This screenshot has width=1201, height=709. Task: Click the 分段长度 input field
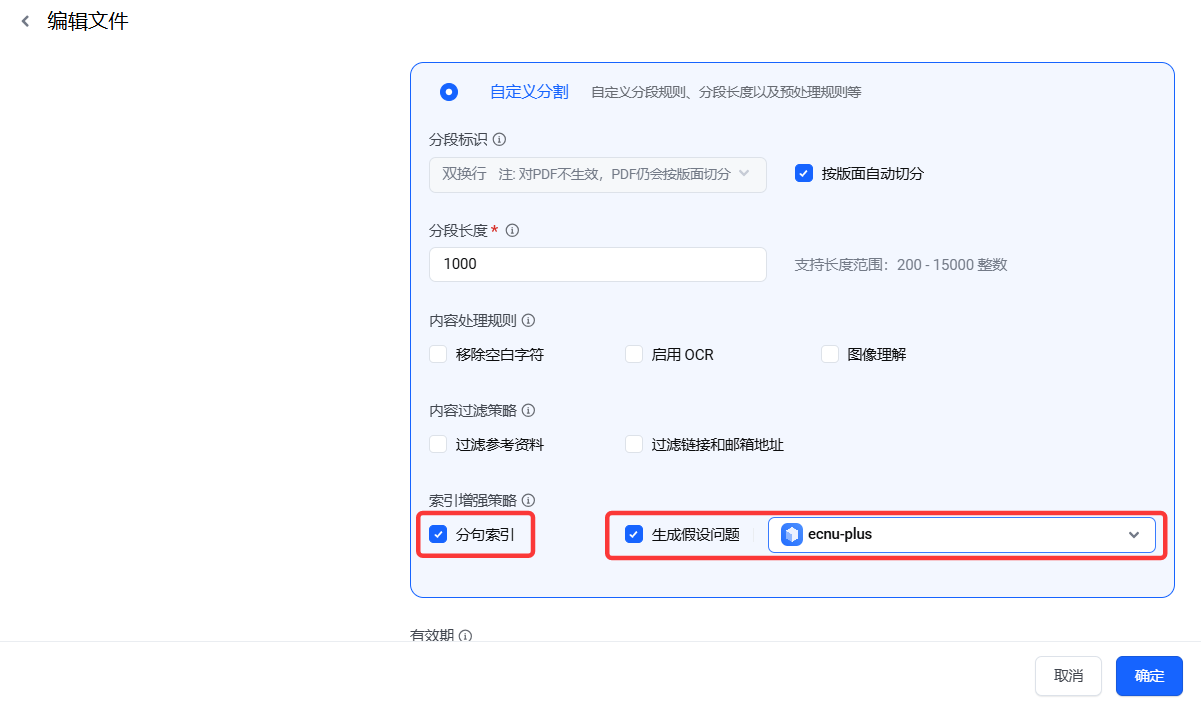point(597,264)
